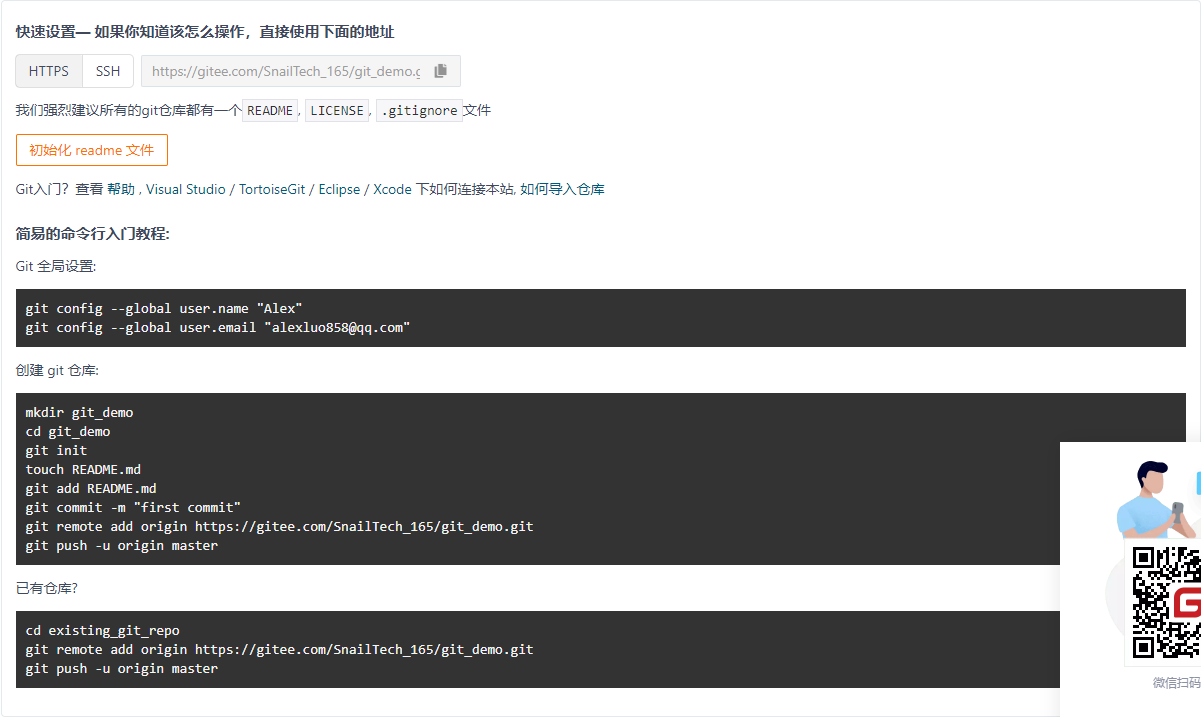Click the 初始化 readme 文件 button

92,150
